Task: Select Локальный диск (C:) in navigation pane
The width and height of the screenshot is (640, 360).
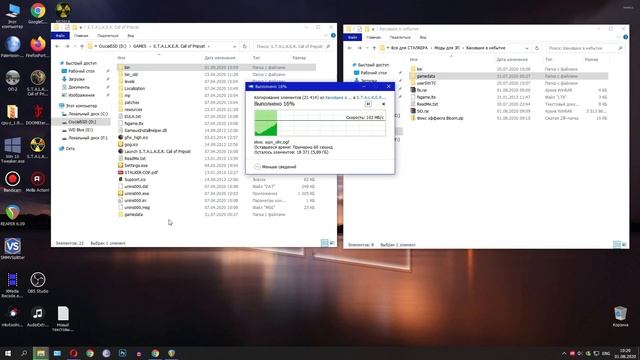Action: coord(87,114)
